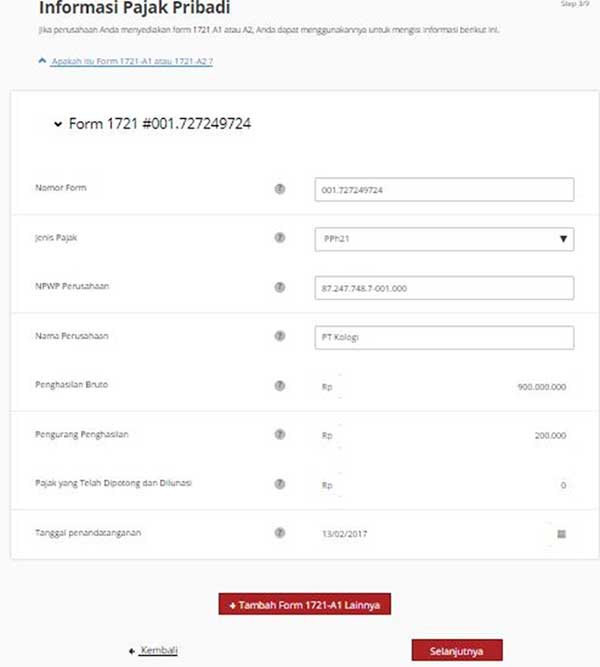Click the Nomor Form input field

click(x=443, y=189)
